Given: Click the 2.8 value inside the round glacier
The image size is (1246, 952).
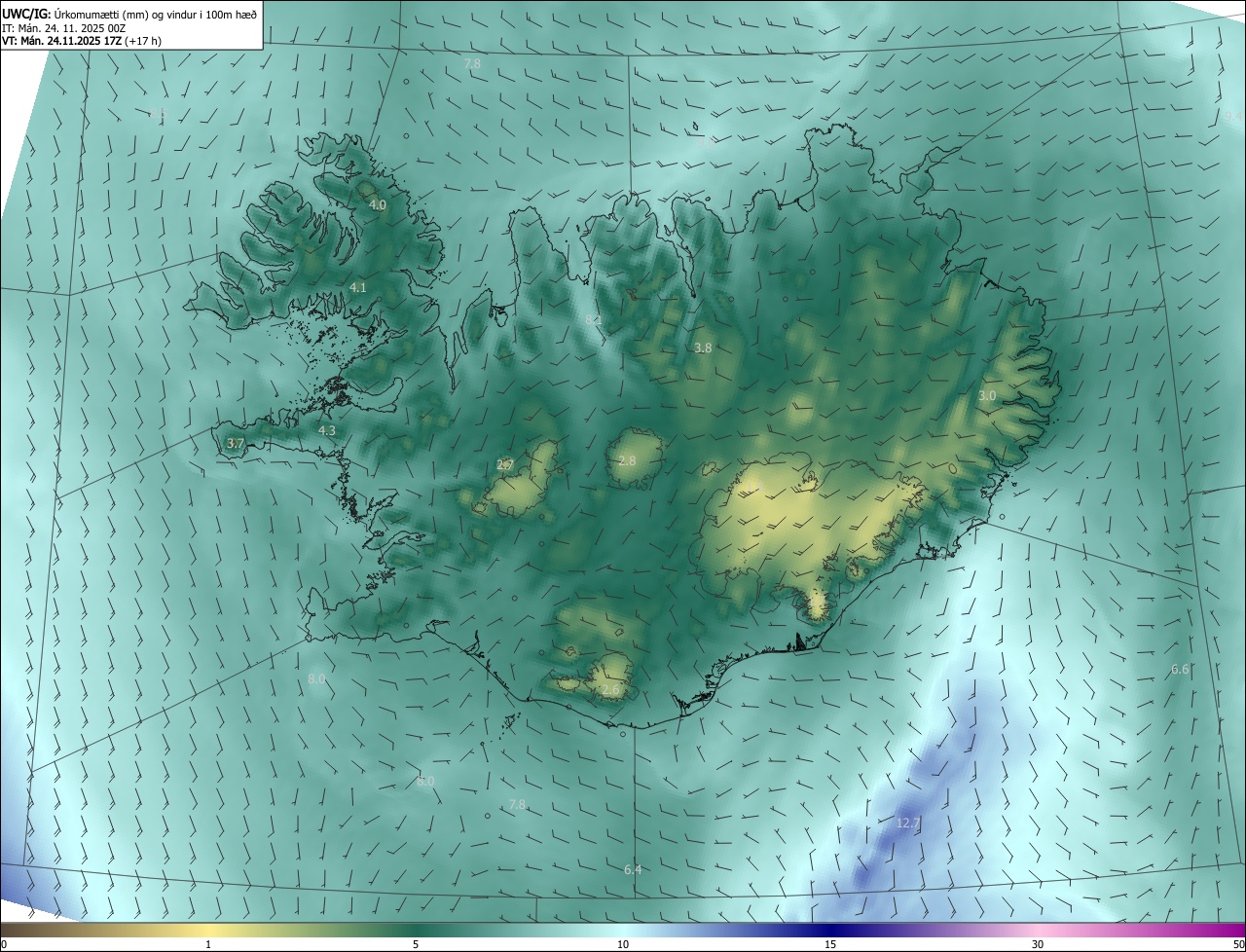Looking at the screenshot, I should (627, 460).
